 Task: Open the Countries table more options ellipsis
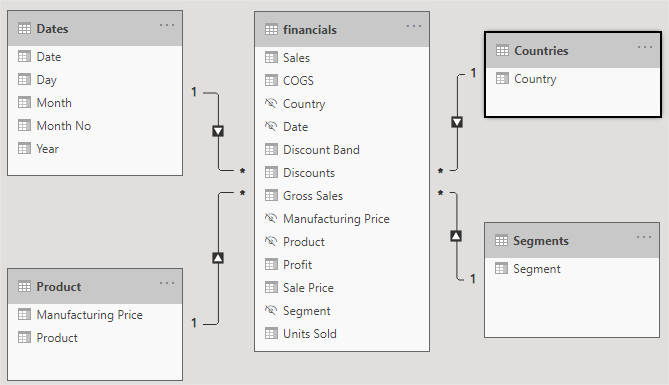pyautogui.click(x=645, y=47)
